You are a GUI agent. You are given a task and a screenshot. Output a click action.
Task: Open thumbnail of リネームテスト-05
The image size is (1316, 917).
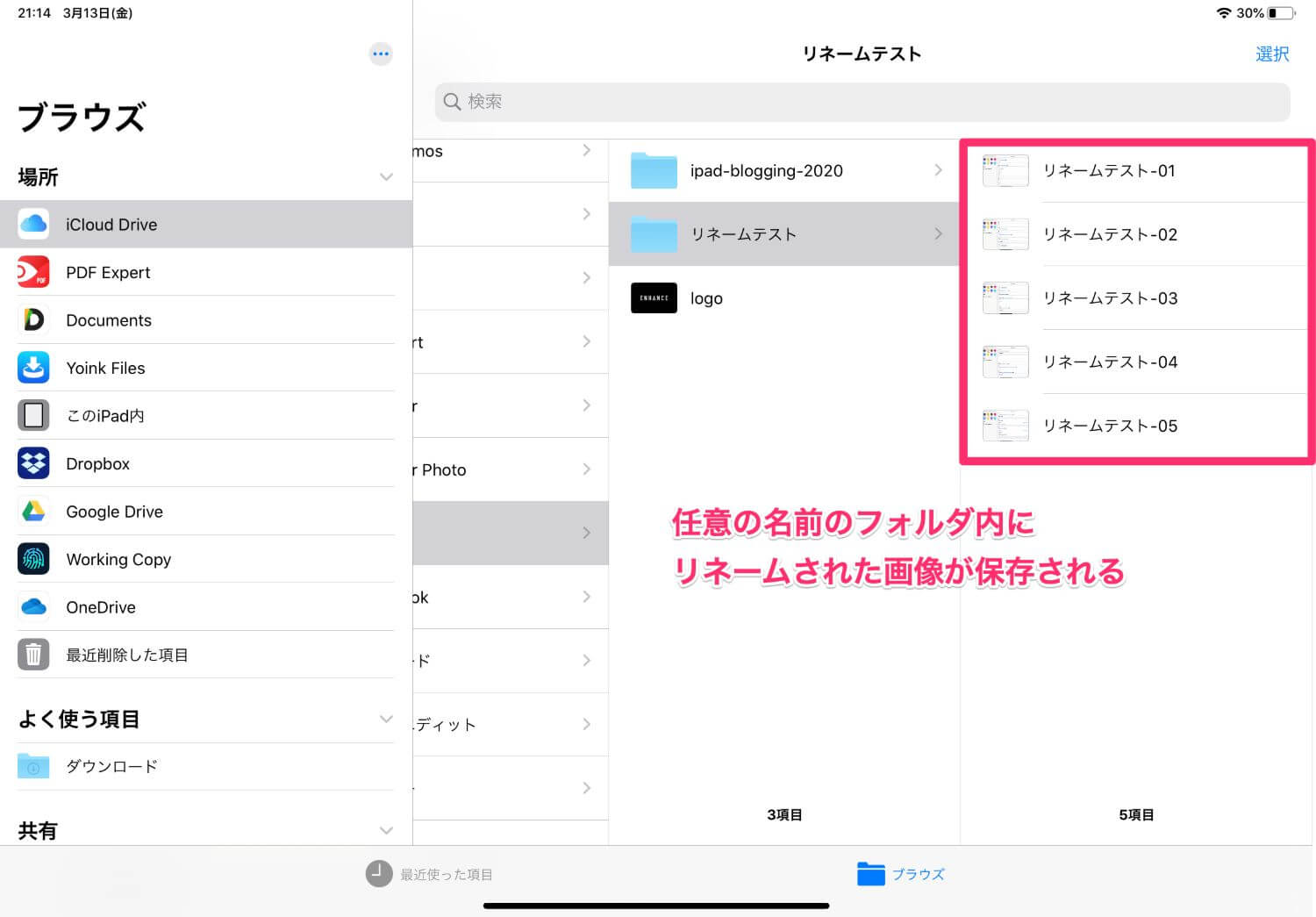tap(1005, 426)
